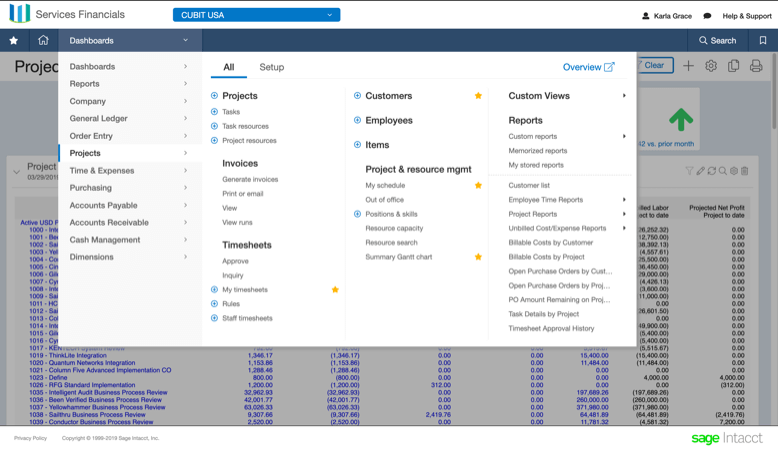This screenshot has height=451, width=778.
Task: Add a Customer with plus icon
Action: 357,96
